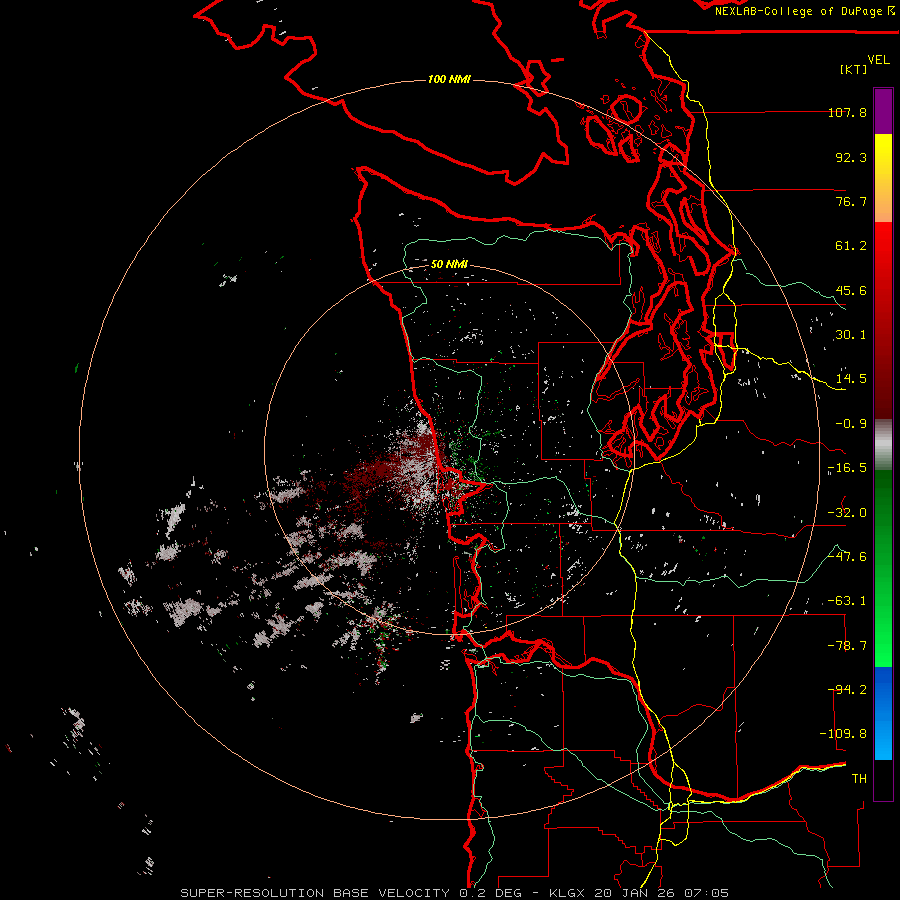This screenshot has height=900, width=900.
Task: Click the -94.2 legend value
Action: [x=847, y=690]
